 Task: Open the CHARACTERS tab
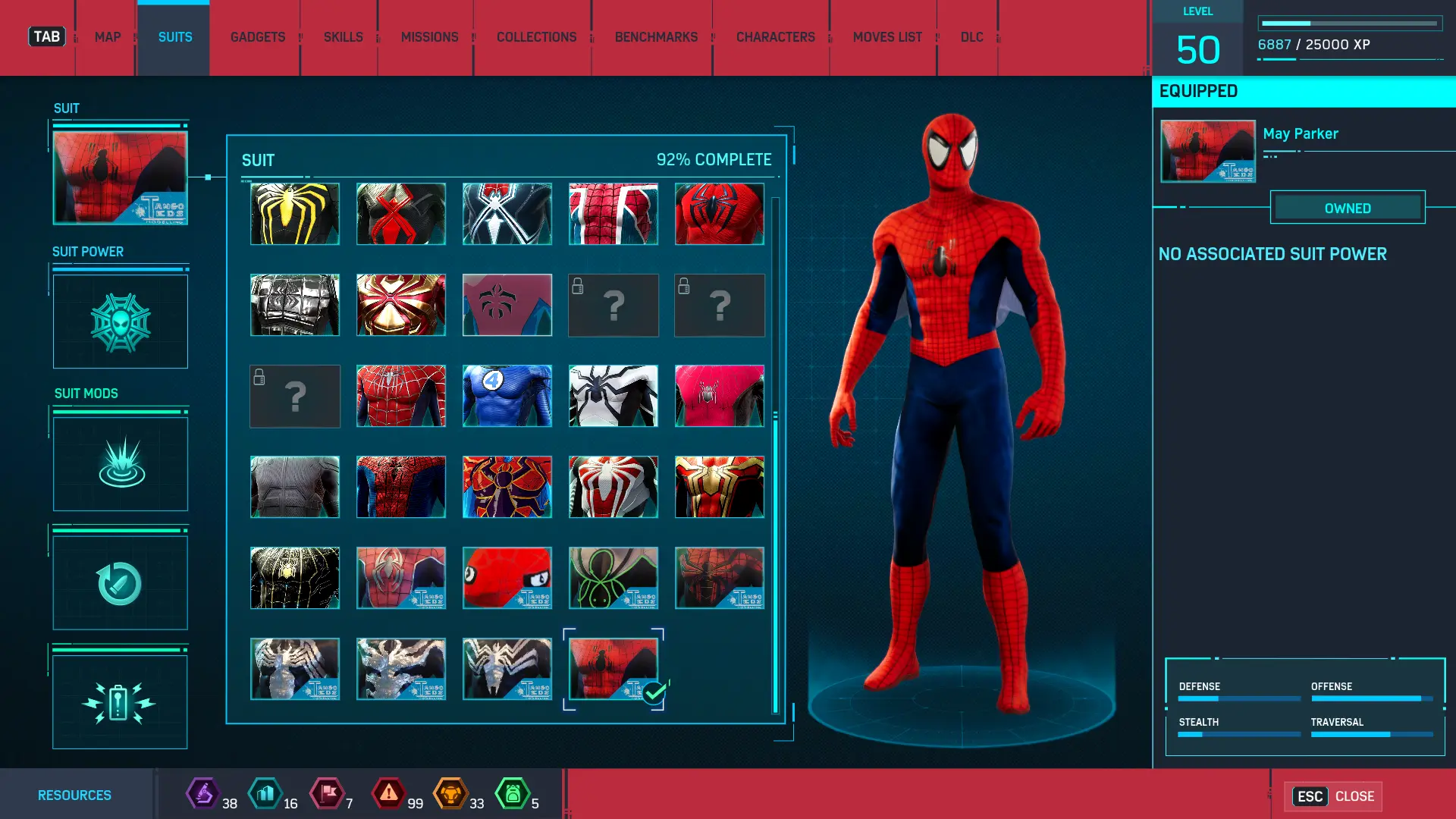[776, 37]
